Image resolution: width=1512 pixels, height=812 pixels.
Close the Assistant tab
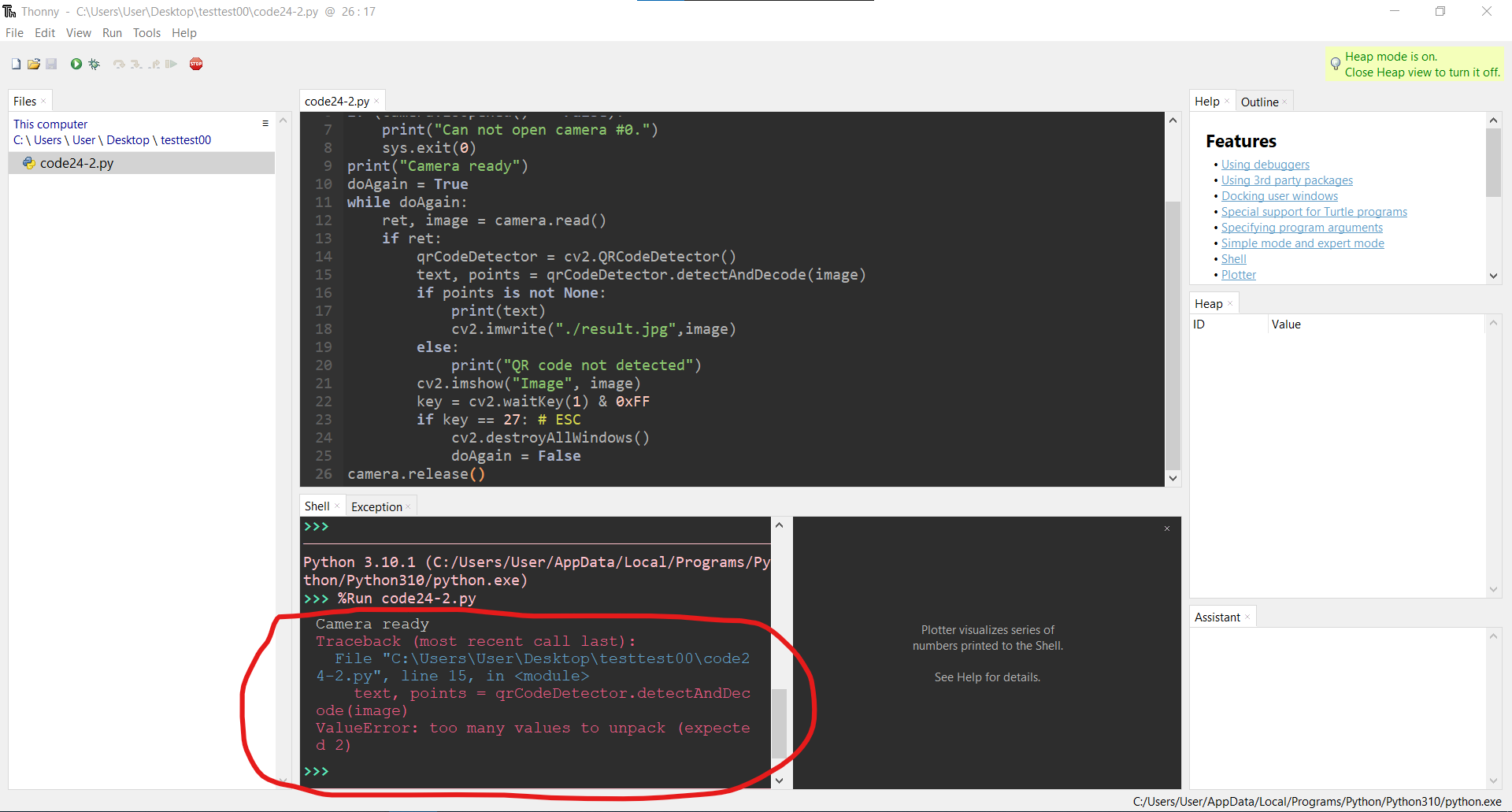click(x=1247, y=617)
